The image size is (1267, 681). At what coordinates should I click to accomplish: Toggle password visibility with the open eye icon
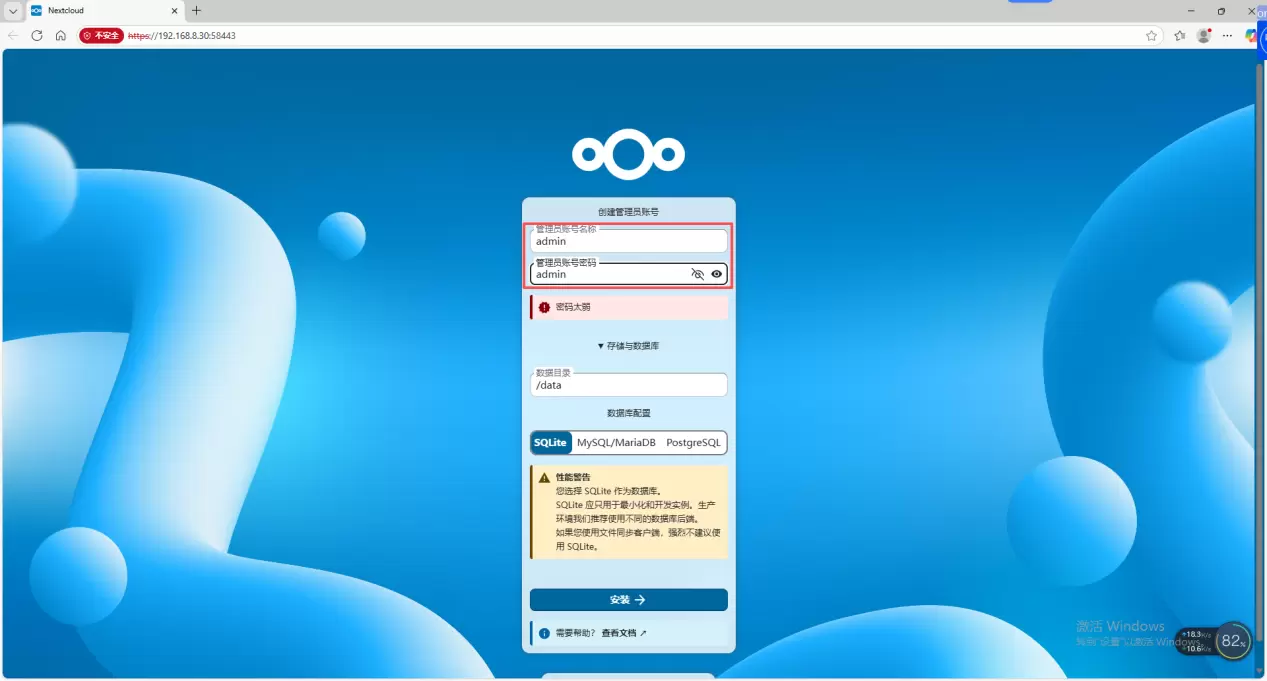click(717, 274)
